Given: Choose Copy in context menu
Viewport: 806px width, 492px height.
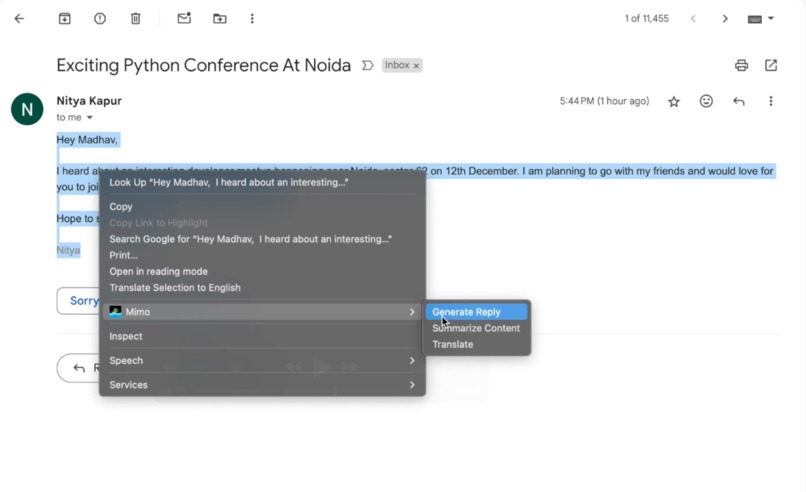Looking at the screenshot, I should point(262,207).
